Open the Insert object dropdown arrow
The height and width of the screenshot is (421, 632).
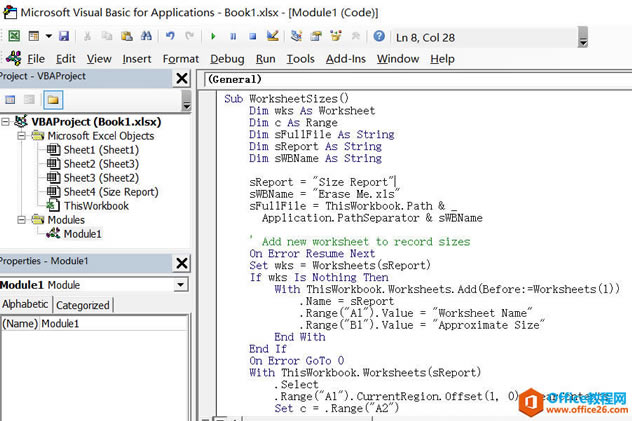(48, 36)
